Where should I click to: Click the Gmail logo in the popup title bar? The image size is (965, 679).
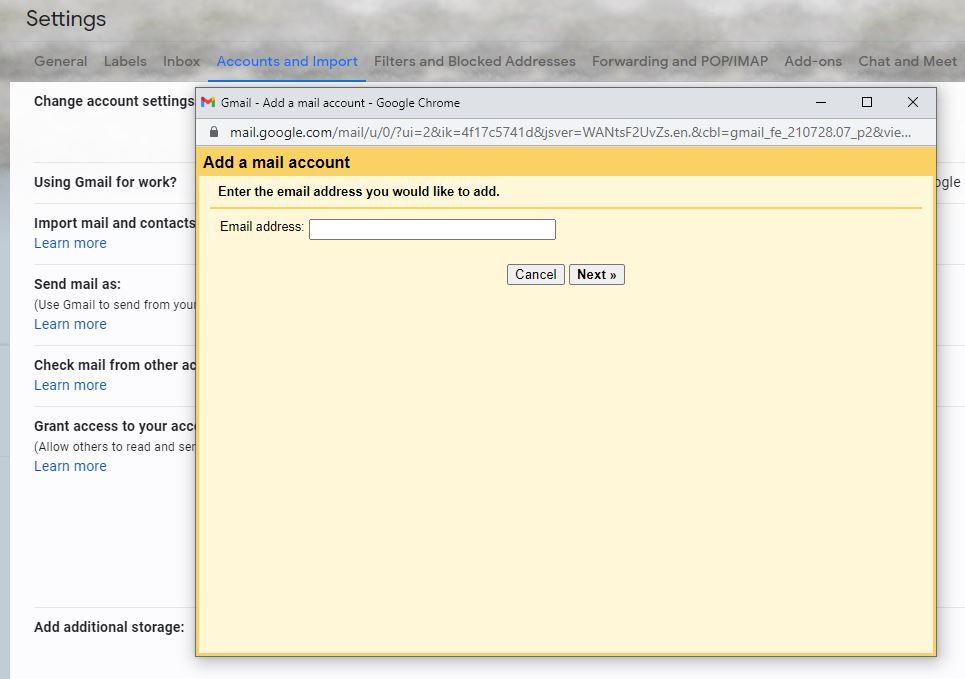tap(208, 102)
